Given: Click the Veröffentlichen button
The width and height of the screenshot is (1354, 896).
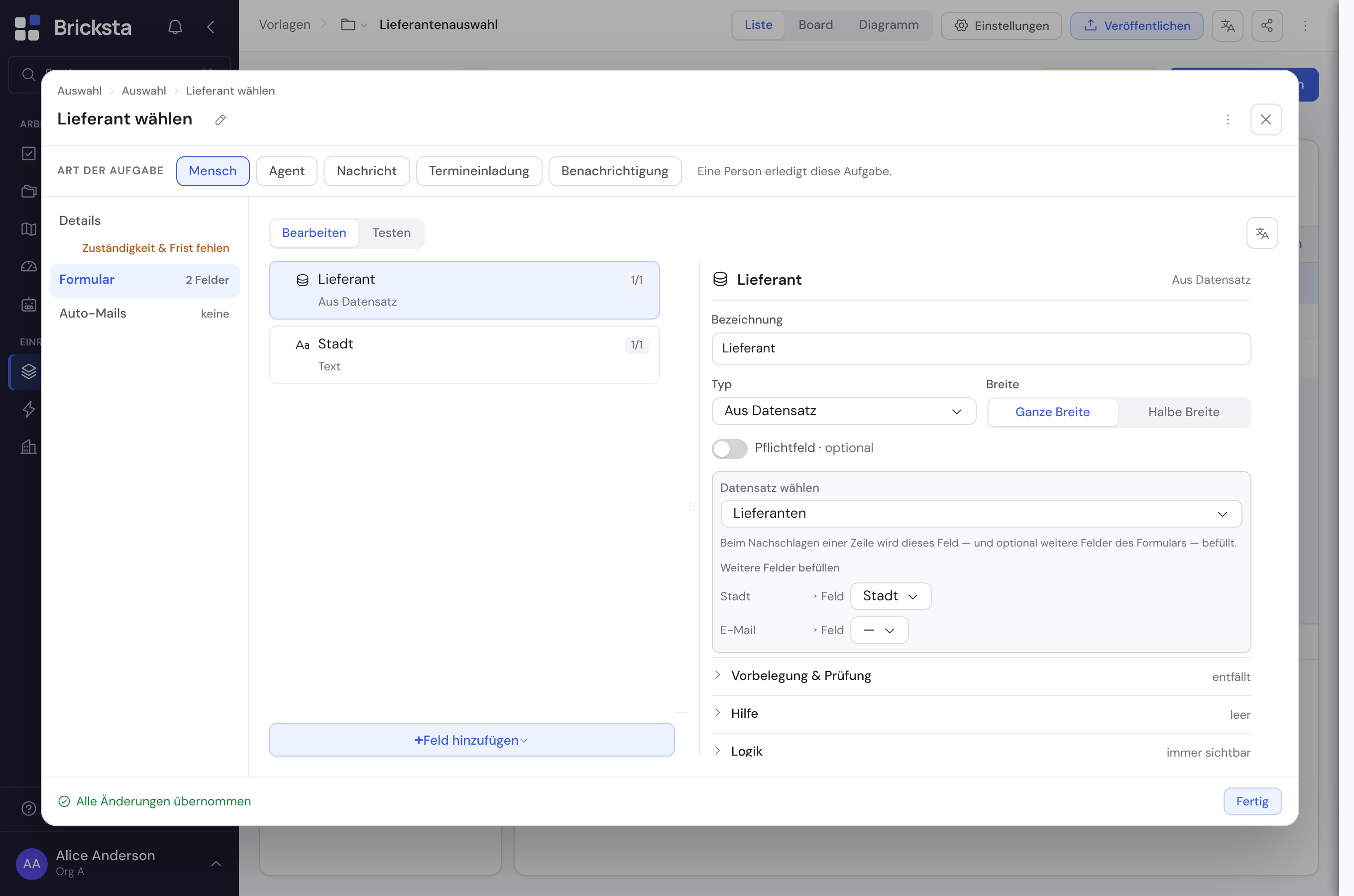Looking at the screenshot, I should pyautogui.click(x=1136, y=26).
